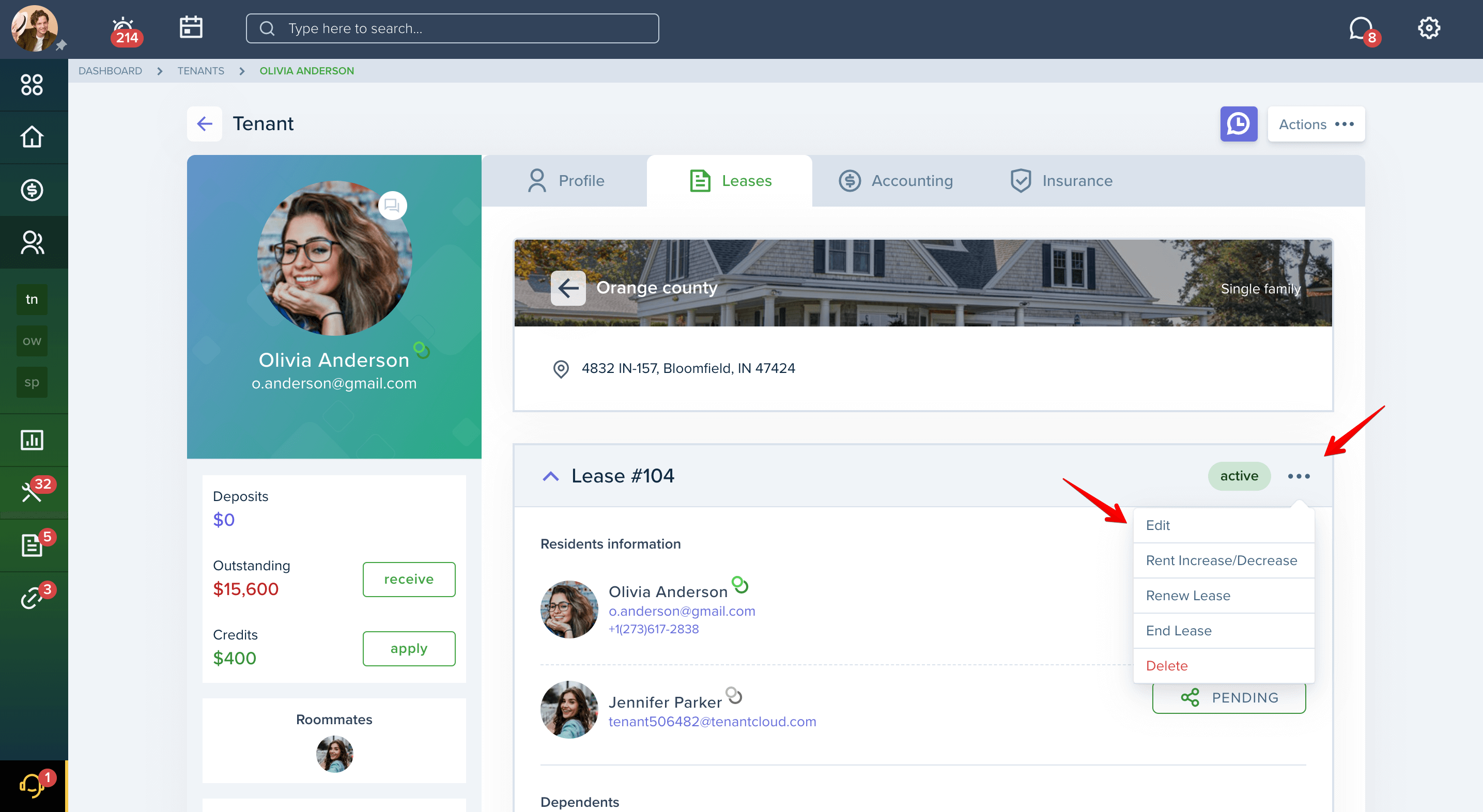The image size is (1483, 812).
Task: Select Rent Increase/Decrease from the lease menu
Action: (1224, 560)
